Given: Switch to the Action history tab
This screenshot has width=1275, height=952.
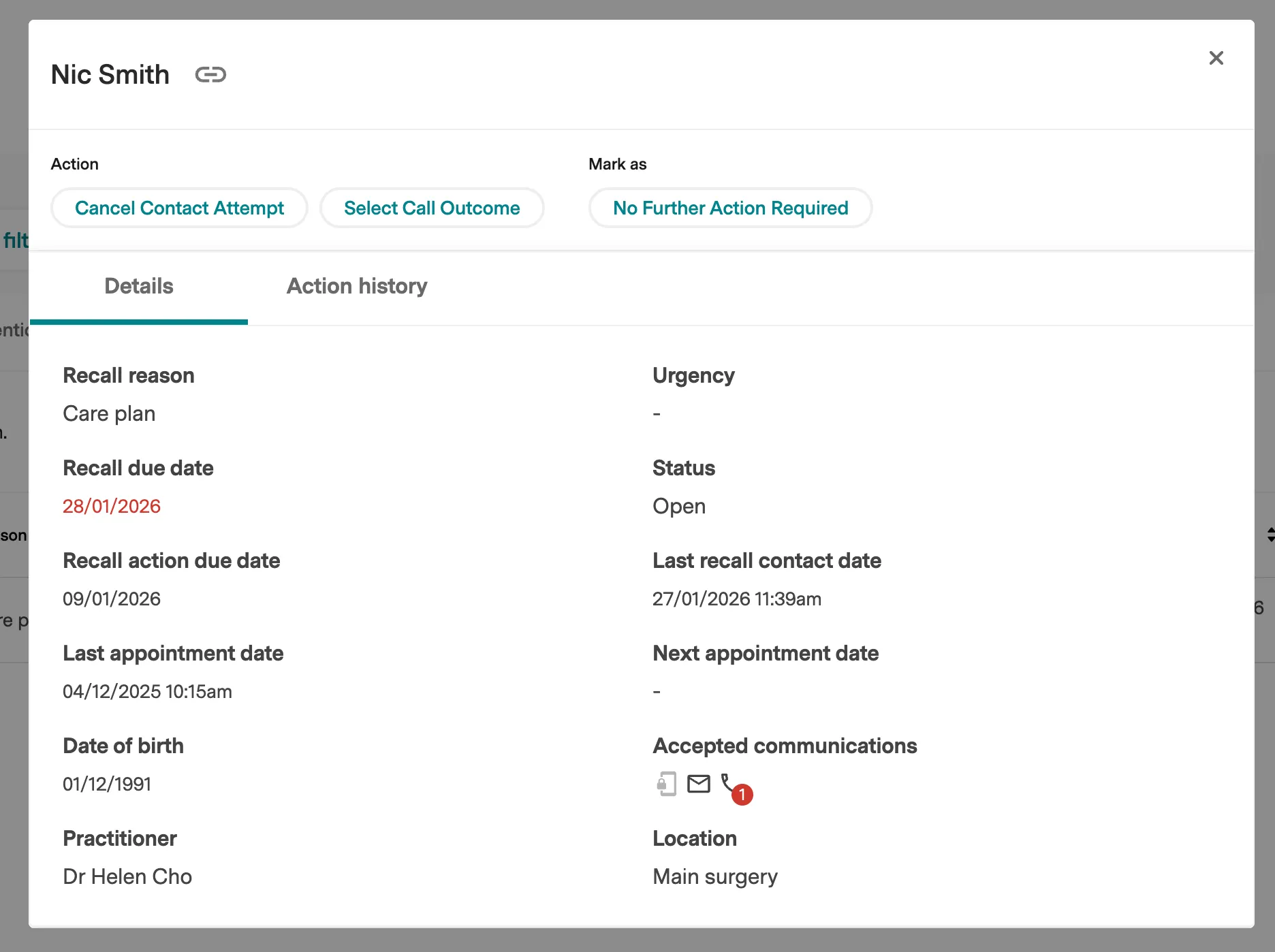Looking at the screenshot, I should (x=357, y=286).
